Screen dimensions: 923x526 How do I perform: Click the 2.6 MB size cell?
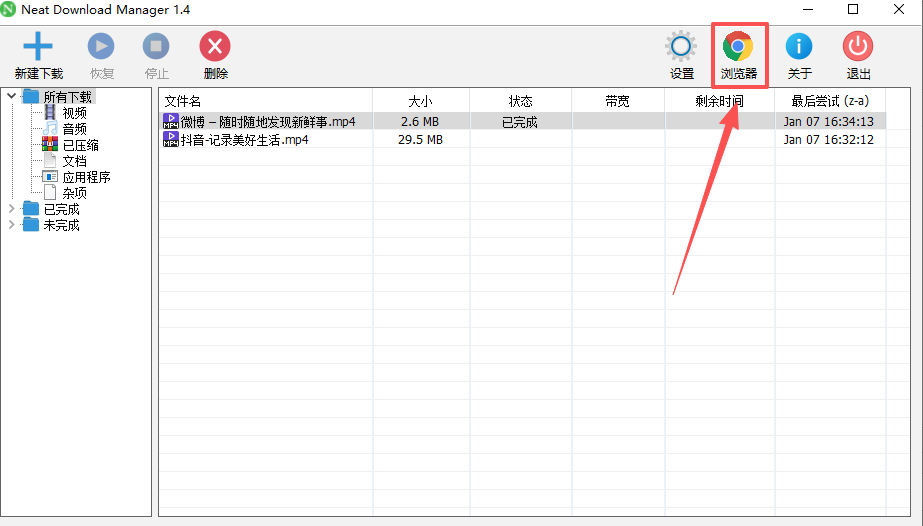coord(420,122)
